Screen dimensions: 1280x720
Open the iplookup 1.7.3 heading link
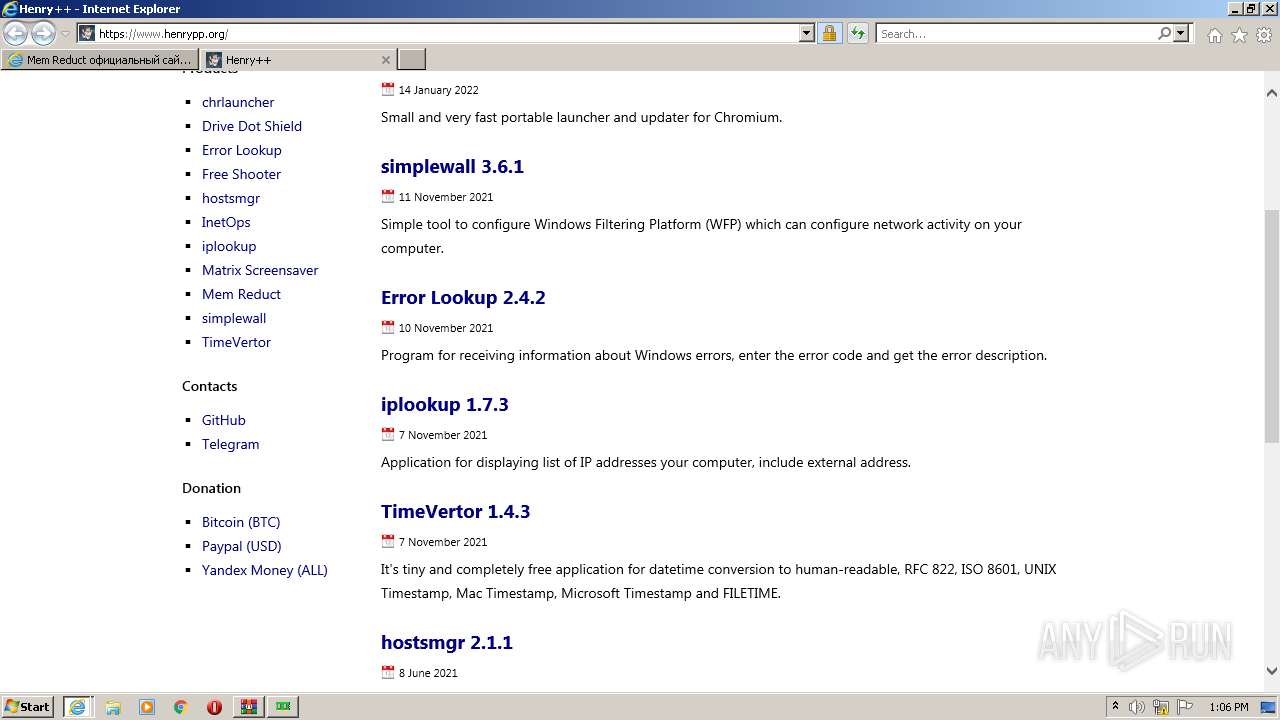pyautogui.click(x=445, y=404)
